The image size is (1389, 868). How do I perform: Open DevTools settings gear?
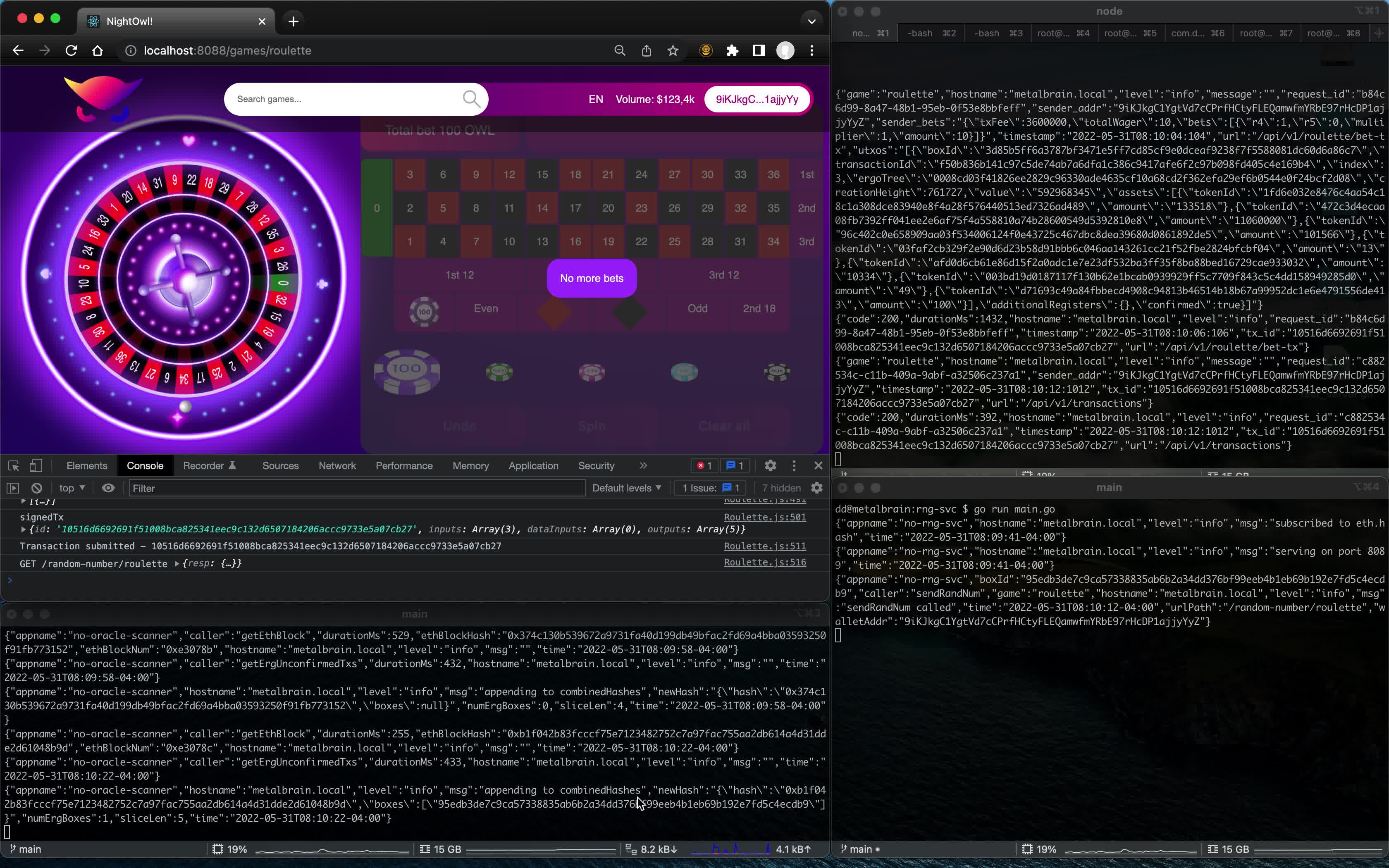point(770,465)
